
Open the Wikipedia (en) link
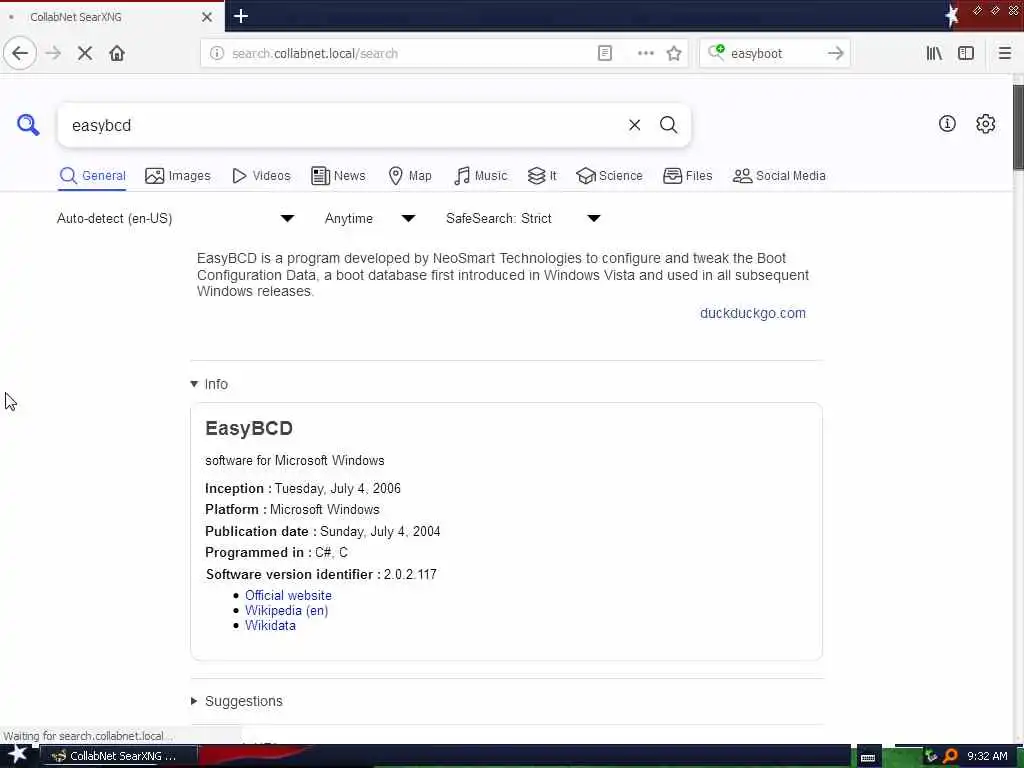[286, 610]
